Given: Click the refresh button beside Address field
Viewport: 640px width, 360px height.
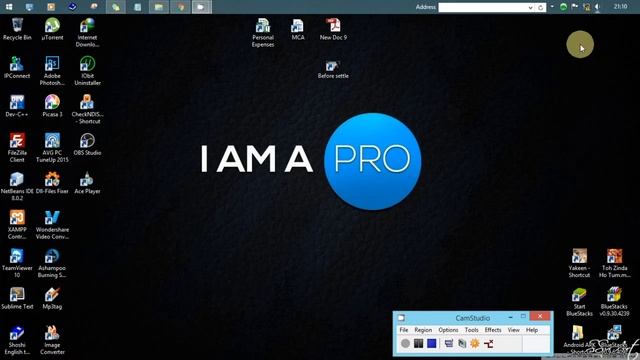Looking at the screenshot, I should click(x=540, y=7).
